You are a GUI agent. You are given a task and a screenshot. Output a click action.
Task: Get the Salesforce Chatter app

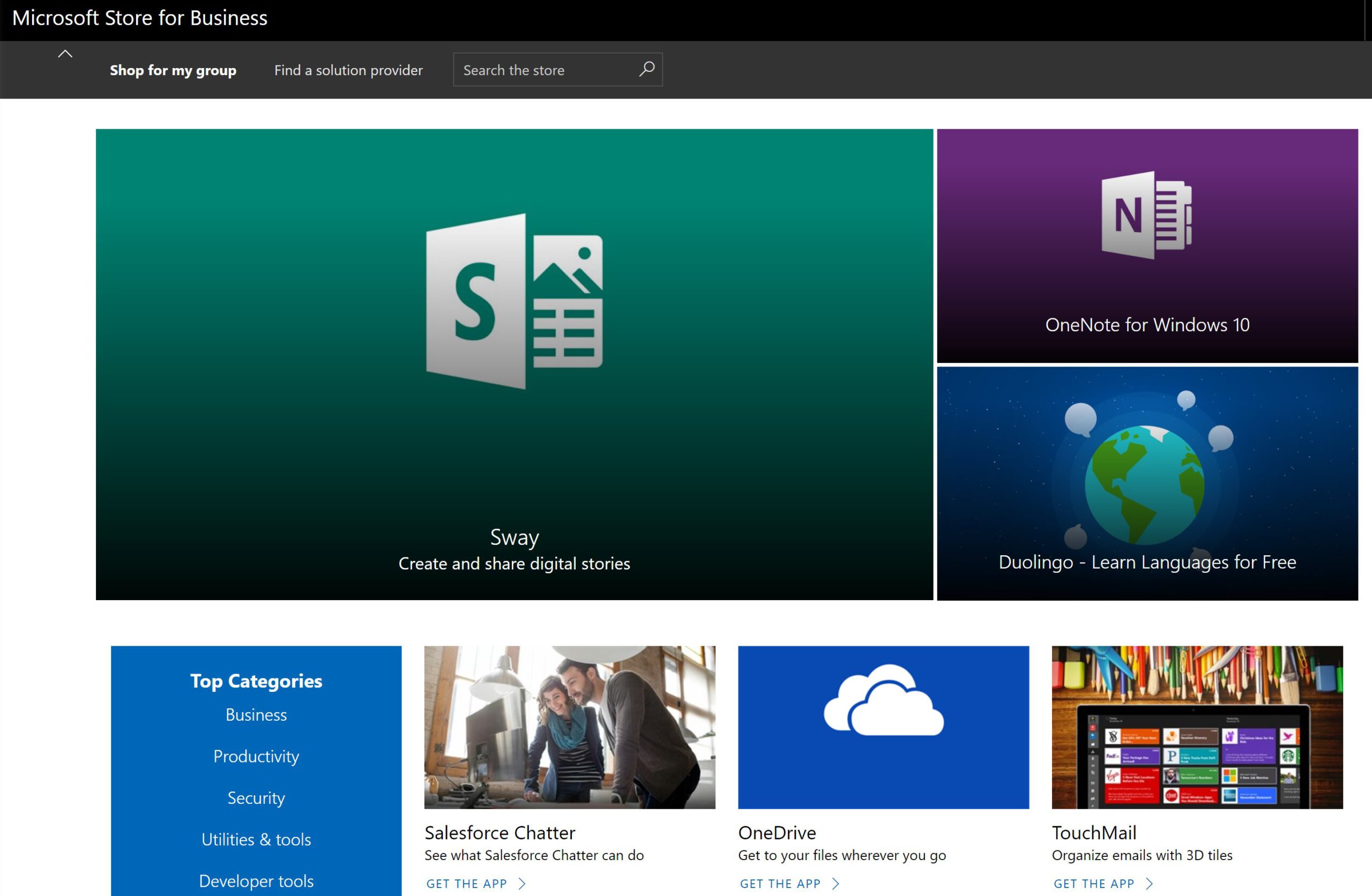pos(466,884)
